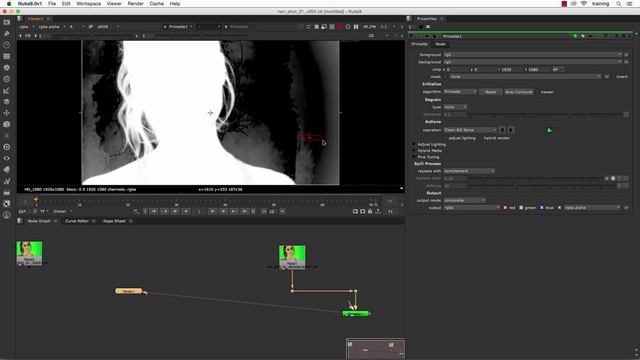This screenshot has height=360, width=640.
Task: Toggle the invert mask checkbox
Action: tap(613, 77)
